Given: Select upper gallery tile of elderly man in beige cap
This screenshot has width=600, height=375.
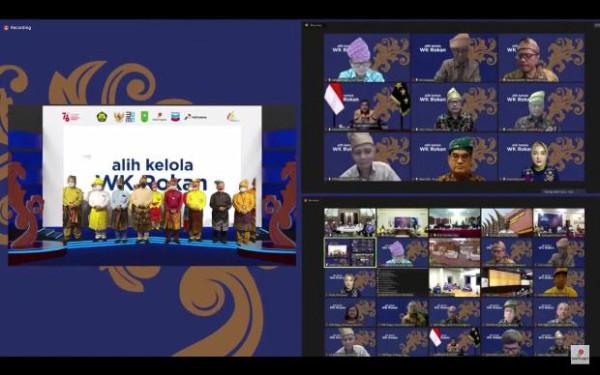Looking at the screenshot, I should pyautogui.click(x=454, y=58).
